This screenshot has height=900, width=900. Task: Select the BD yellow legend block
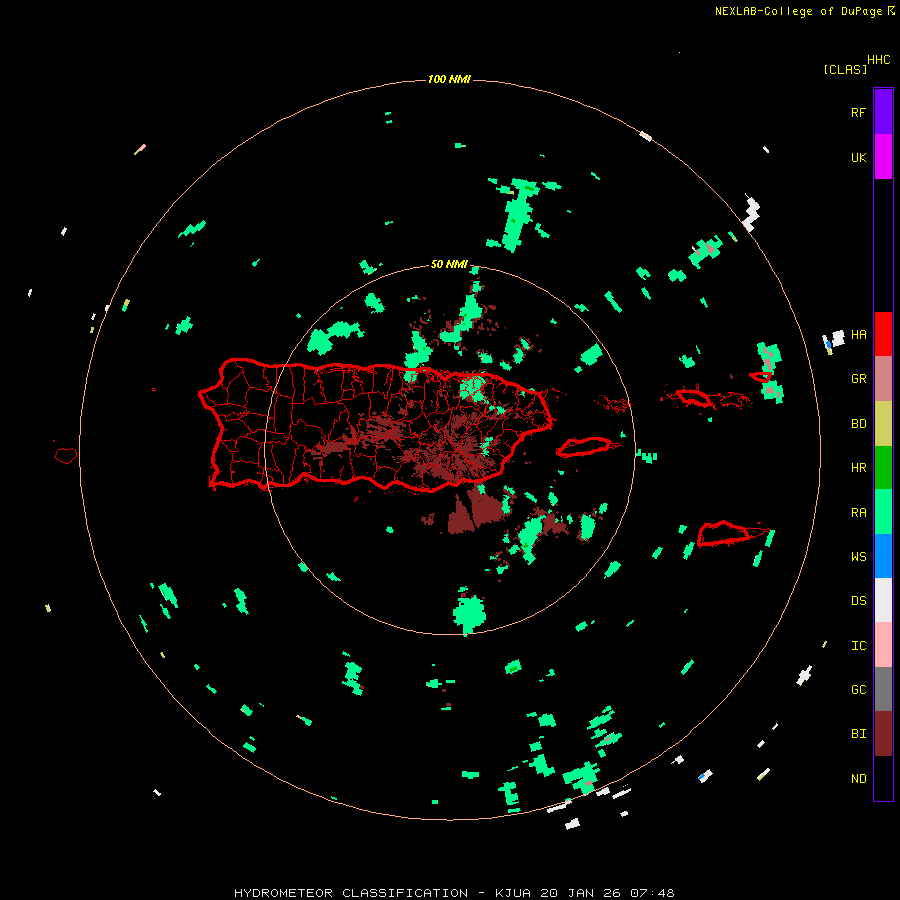[x=883, y=424]
